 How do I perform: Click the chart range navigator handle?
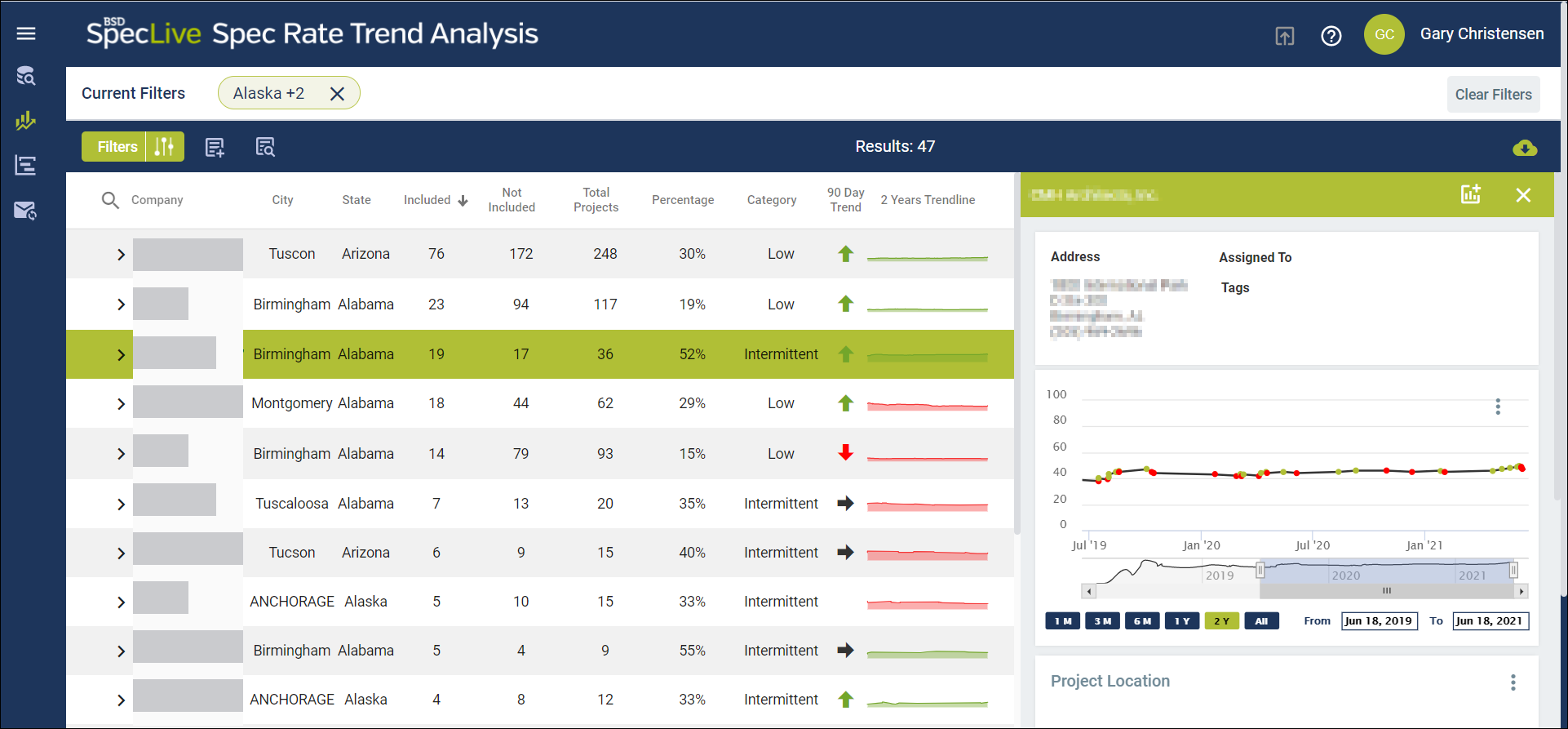1260,570
